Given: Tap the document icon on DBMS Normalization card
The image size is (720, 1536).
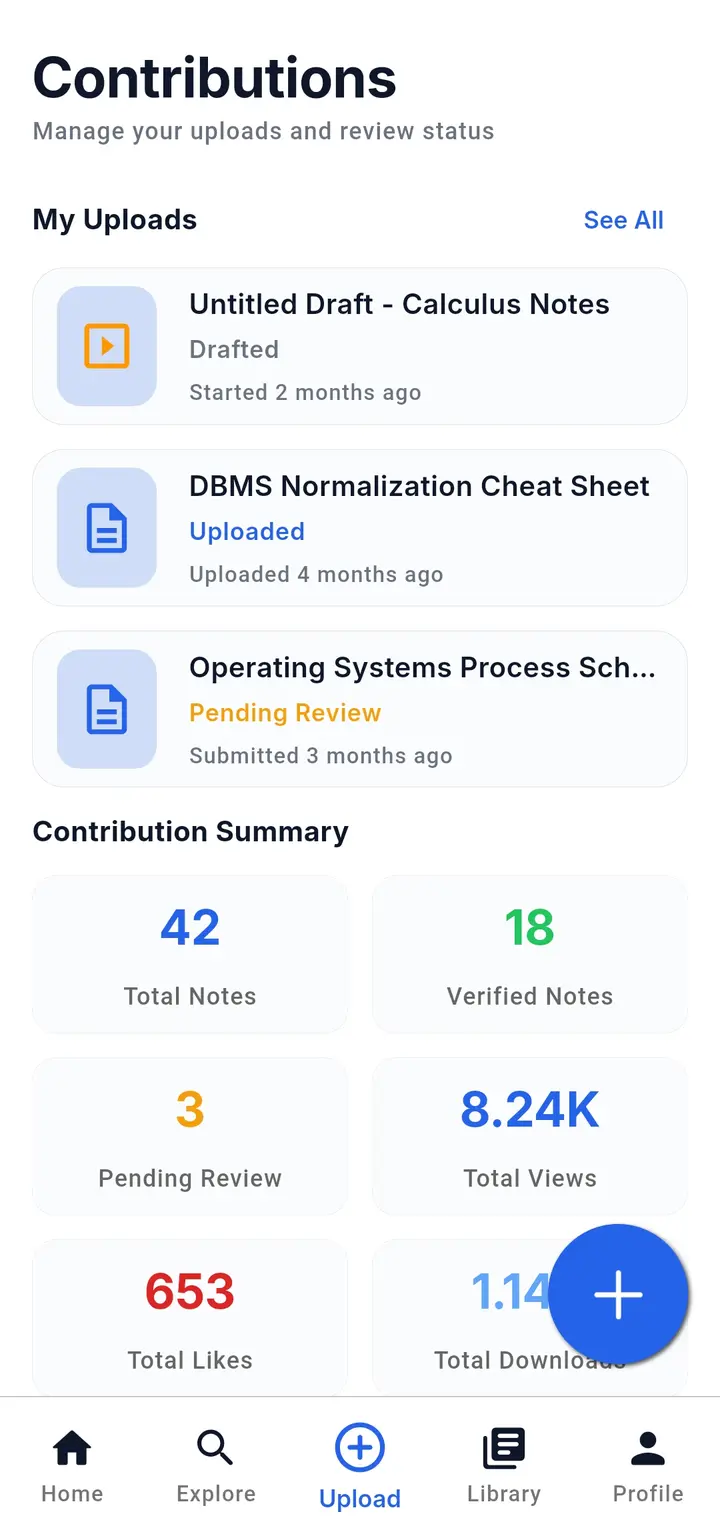Looking at the screenshot, I should coord(107,528).
